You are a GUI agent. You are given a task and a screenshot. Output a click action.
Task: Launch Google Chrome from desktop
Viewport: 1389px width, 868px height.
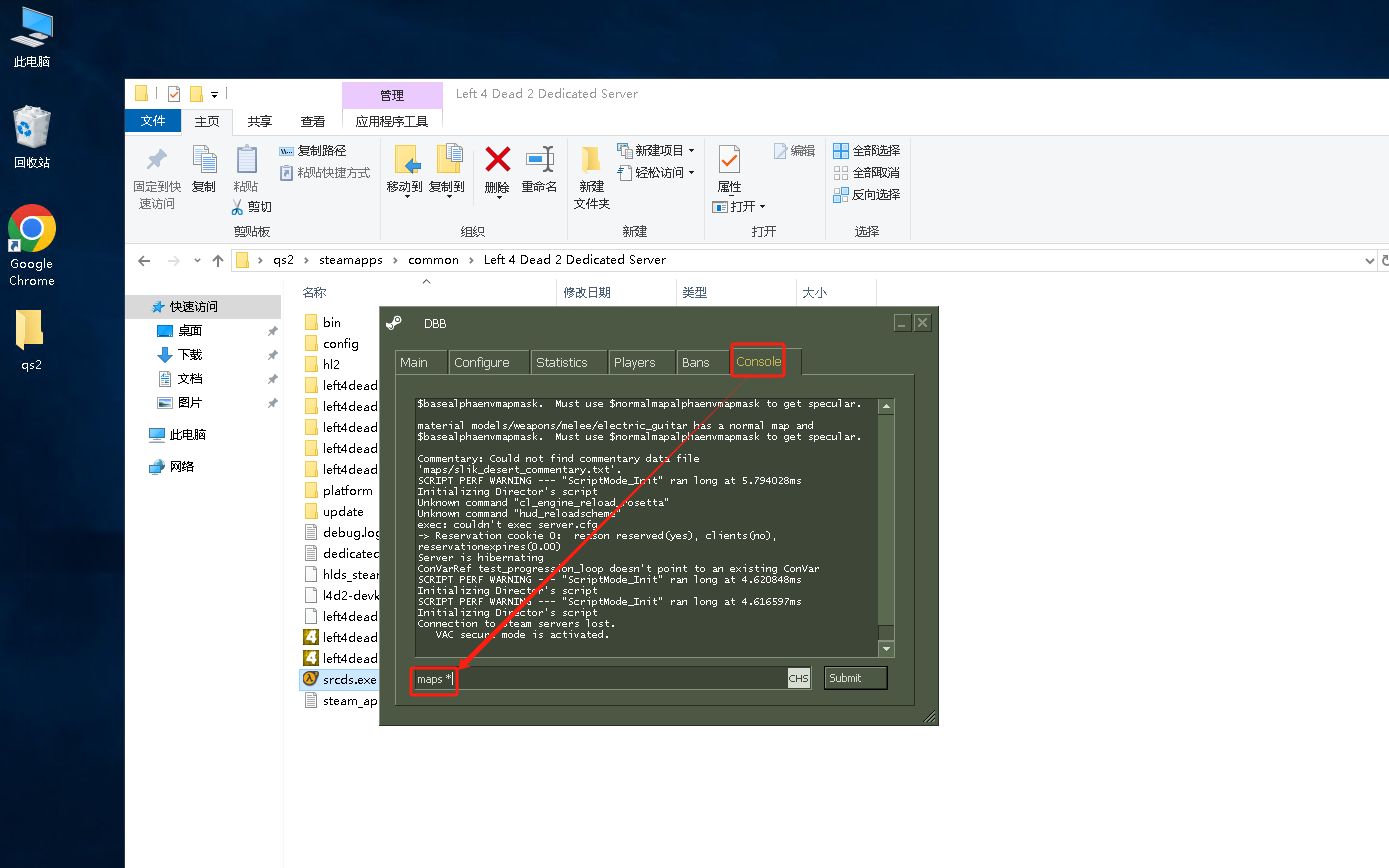click(31, 246)
